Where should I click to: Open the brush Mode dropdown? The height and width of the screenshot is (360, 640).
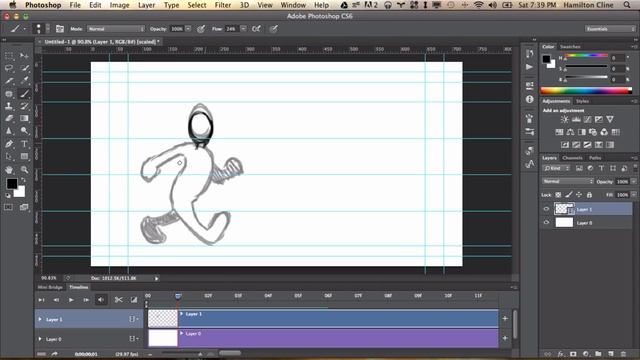point(116,29)
